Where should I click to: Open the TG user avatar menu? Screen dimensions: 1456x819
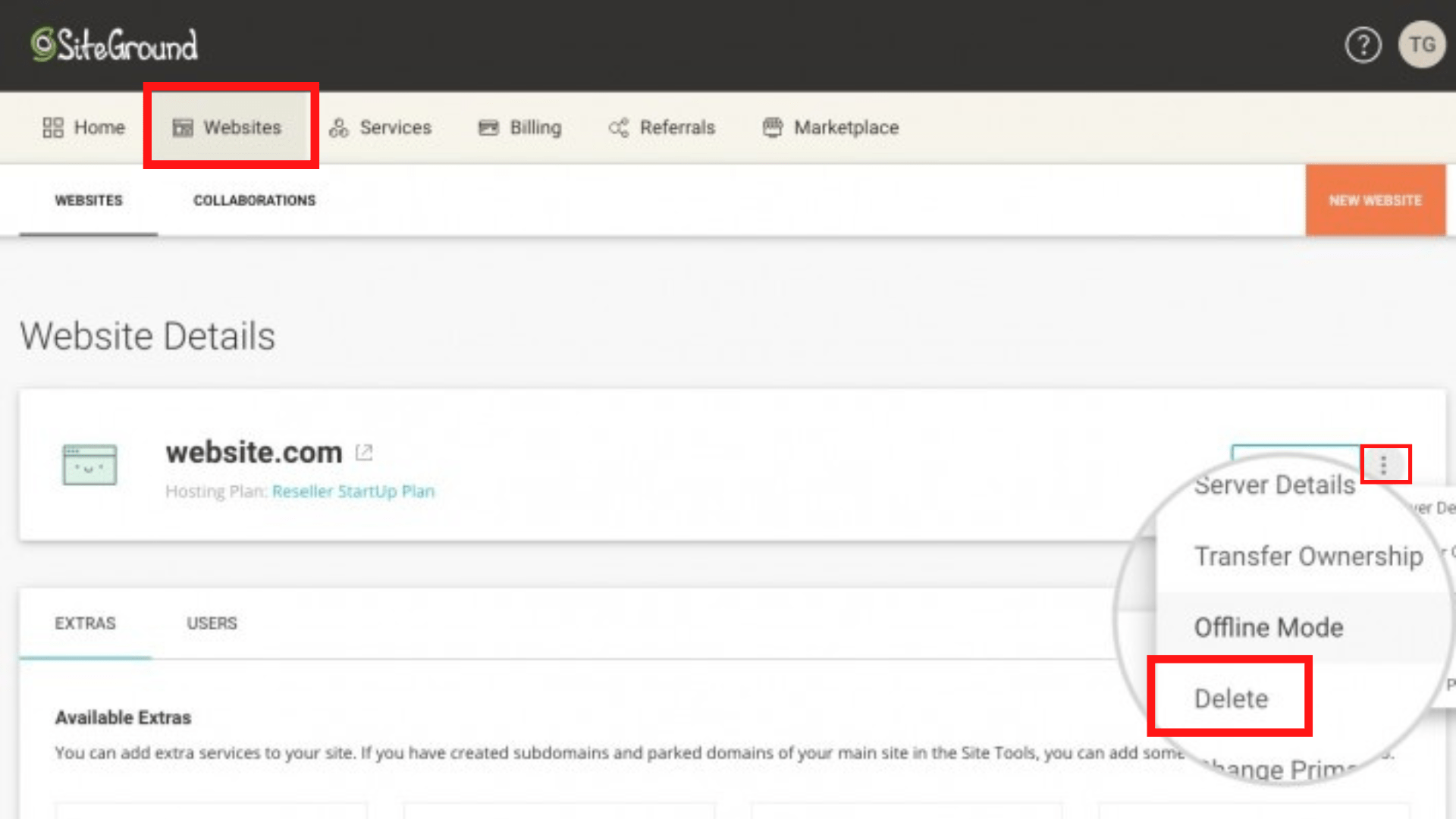point(1422,45)
